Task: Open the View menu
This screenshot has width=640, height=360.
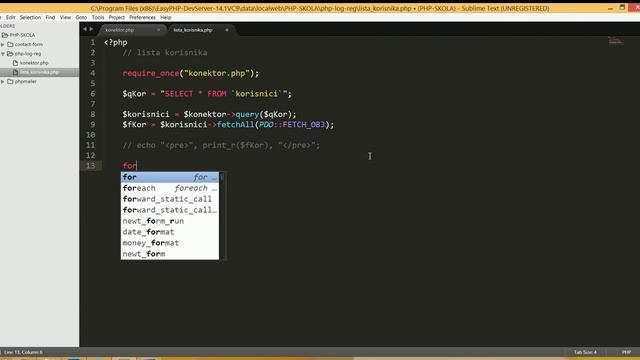Action: point(65,18)
